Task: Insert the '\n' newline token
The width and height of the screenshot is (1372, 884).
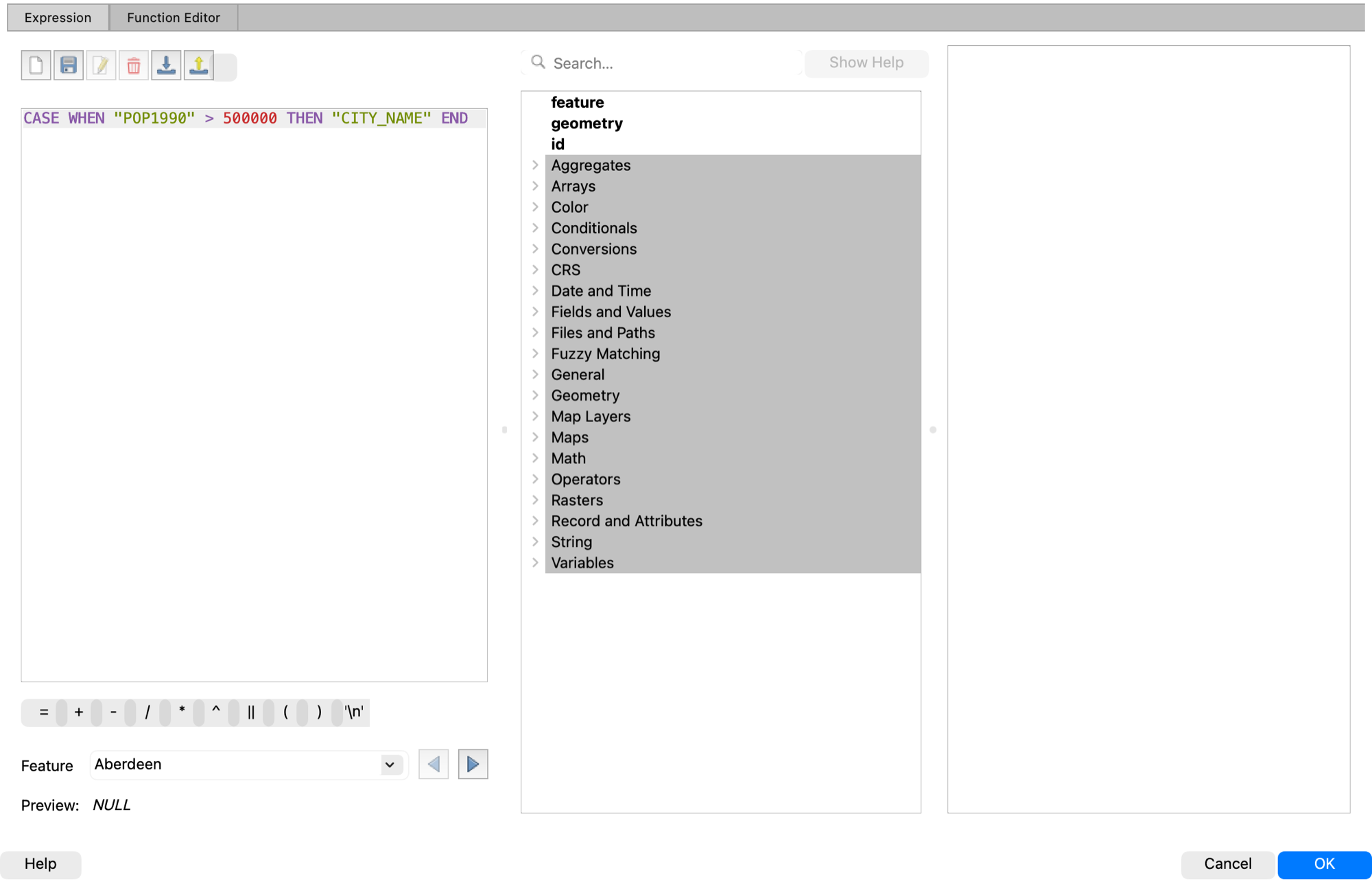Action: tap(355, 712)
